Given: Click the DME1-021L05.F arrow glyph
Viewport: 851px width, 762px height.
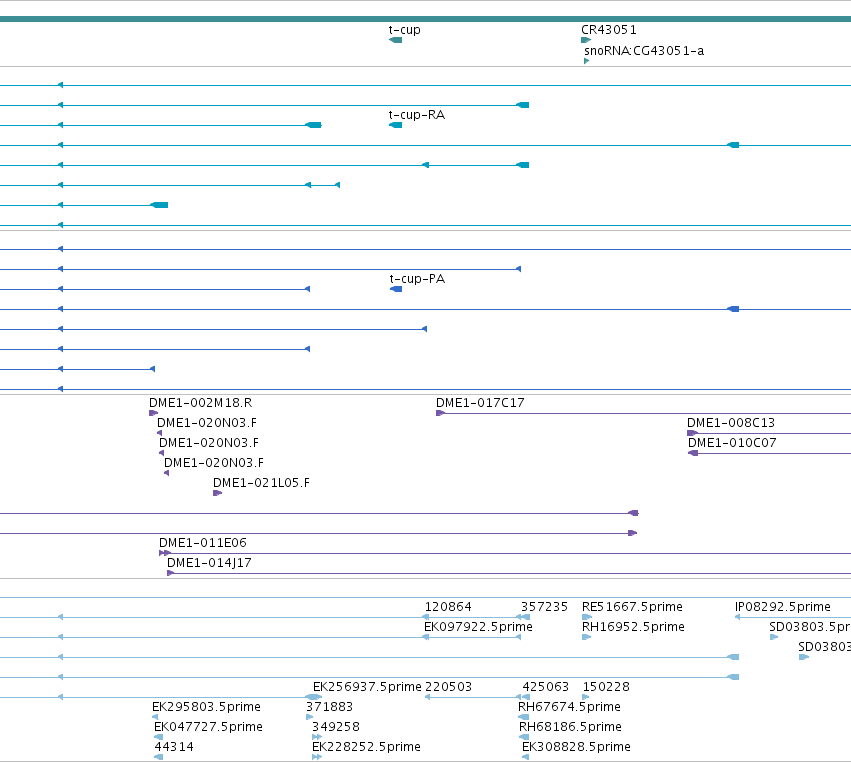Looking at the screenshot, I should coord(218,493).
